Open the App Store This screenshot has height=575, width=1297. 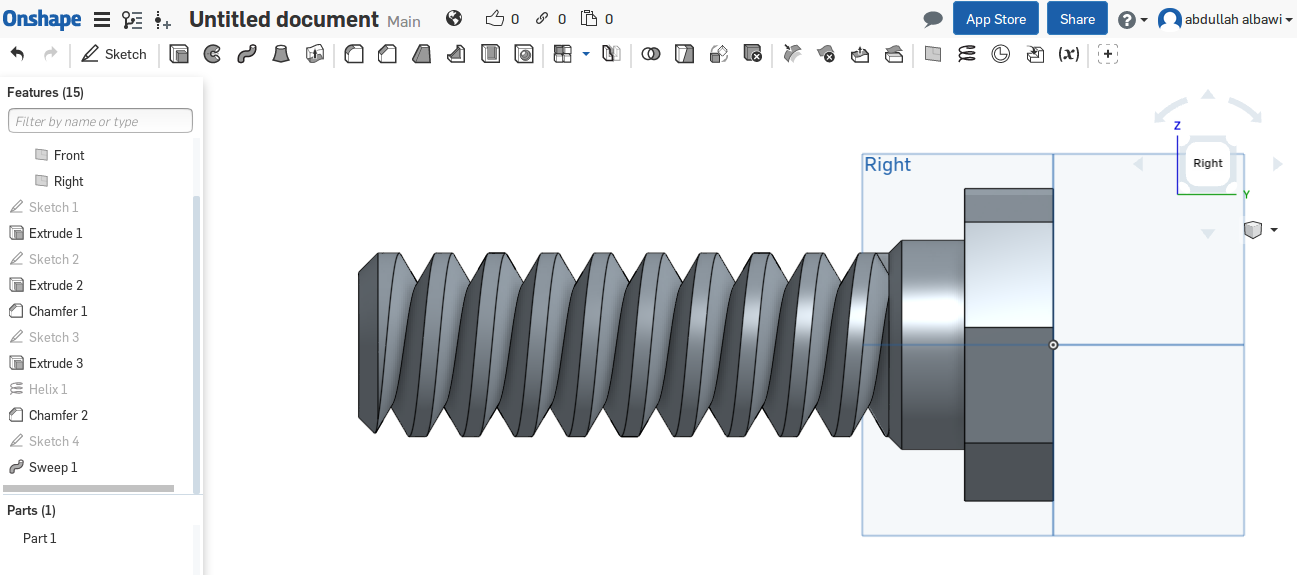point(996,19)
